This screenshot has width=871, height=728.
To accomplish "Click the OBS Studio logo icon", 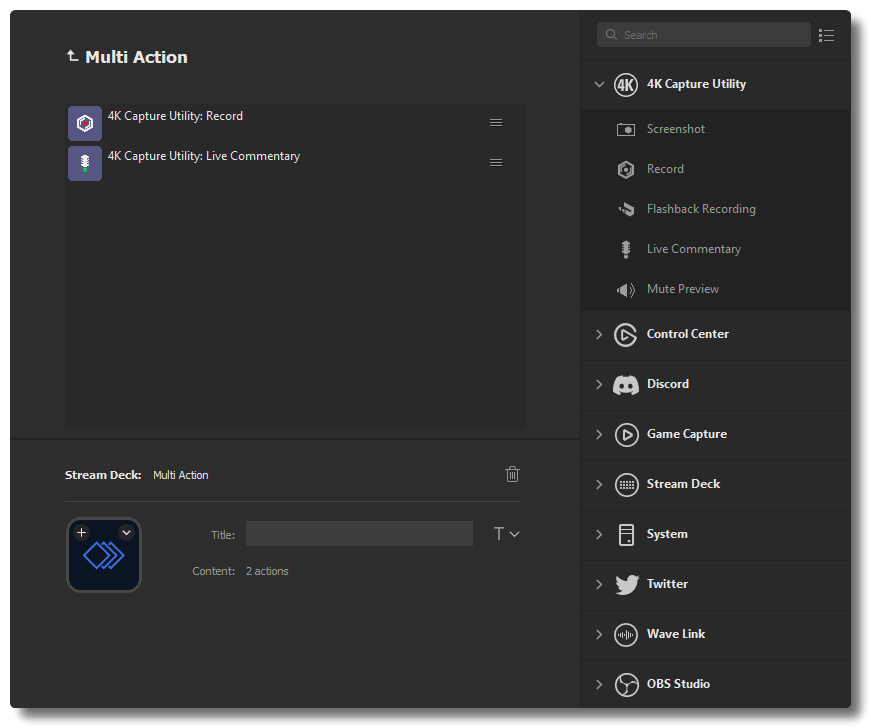I will click(x=627, y=685).
